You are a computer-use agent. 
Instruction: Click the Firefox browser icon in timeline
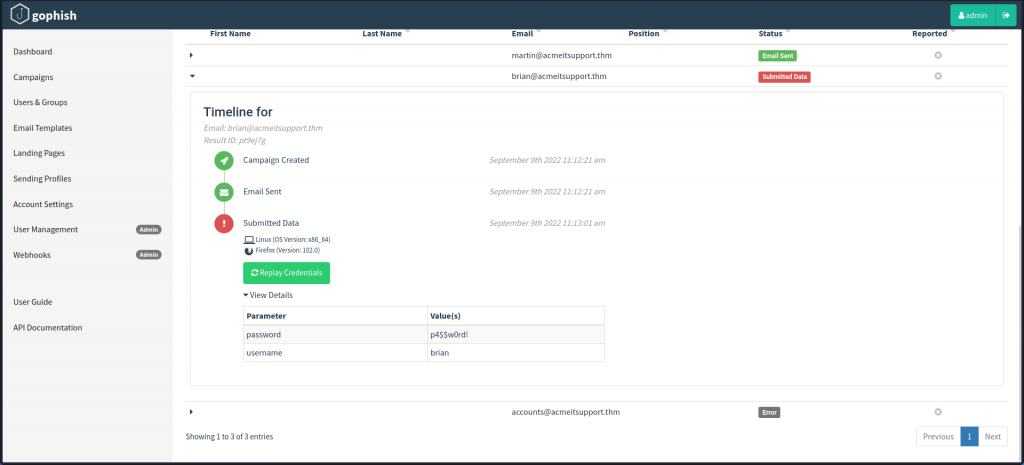click(x=249, y=251)
